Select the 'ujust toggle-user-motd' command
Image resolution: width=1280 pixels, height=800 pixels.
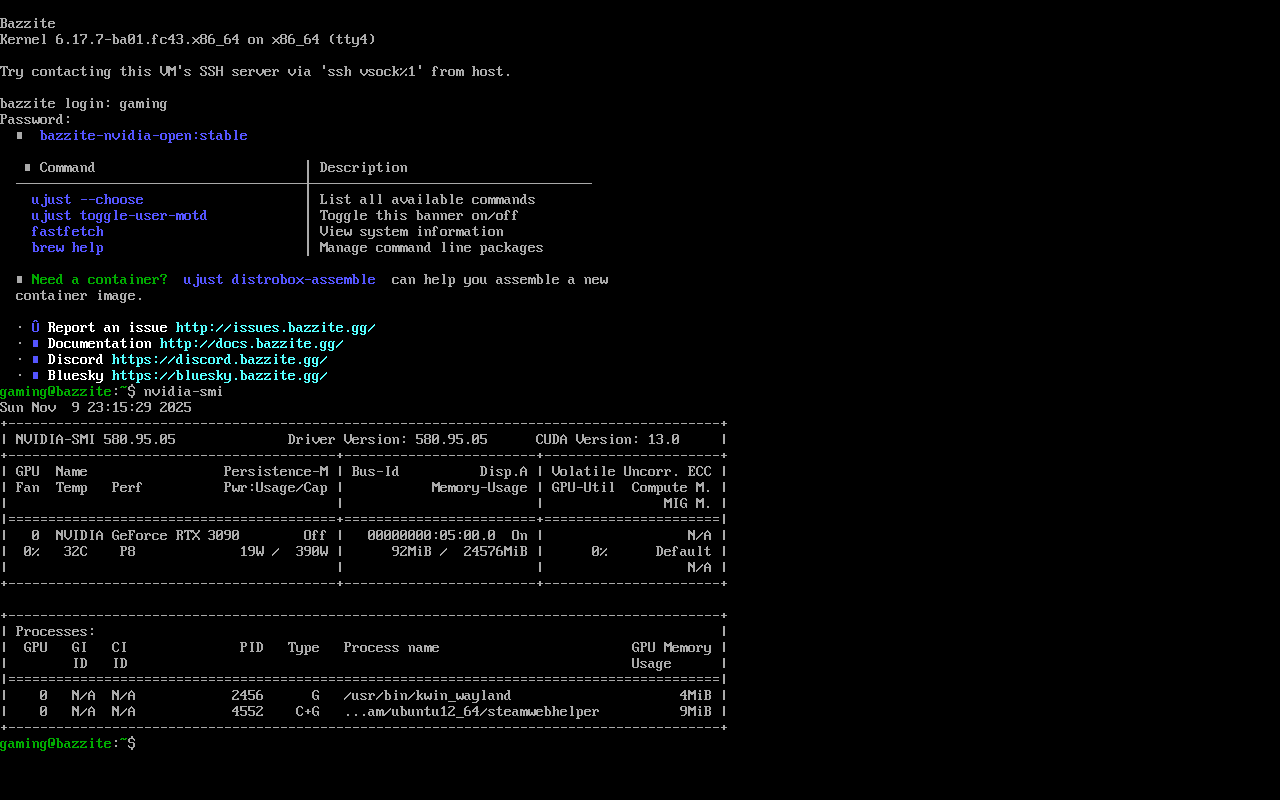pos(120,215)
